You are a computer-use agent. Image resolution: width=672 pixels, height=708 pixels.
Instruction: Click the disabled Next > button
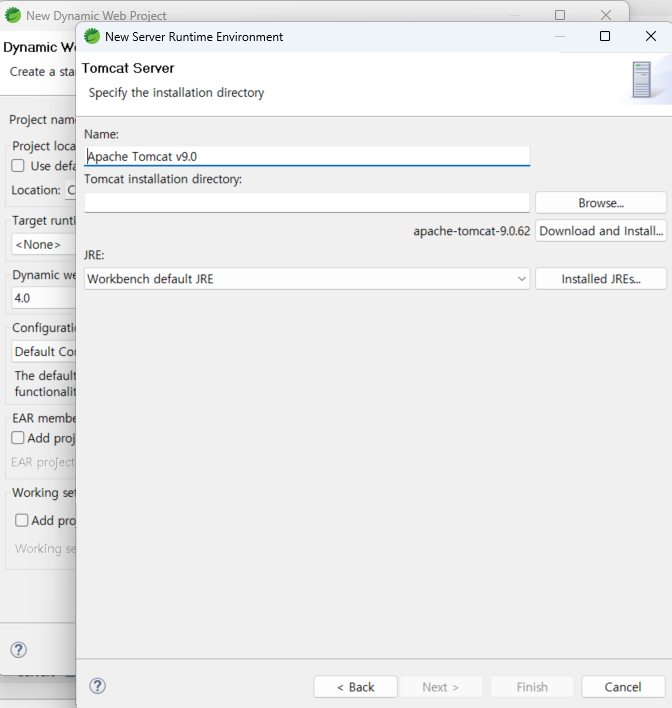pos(441,687)
